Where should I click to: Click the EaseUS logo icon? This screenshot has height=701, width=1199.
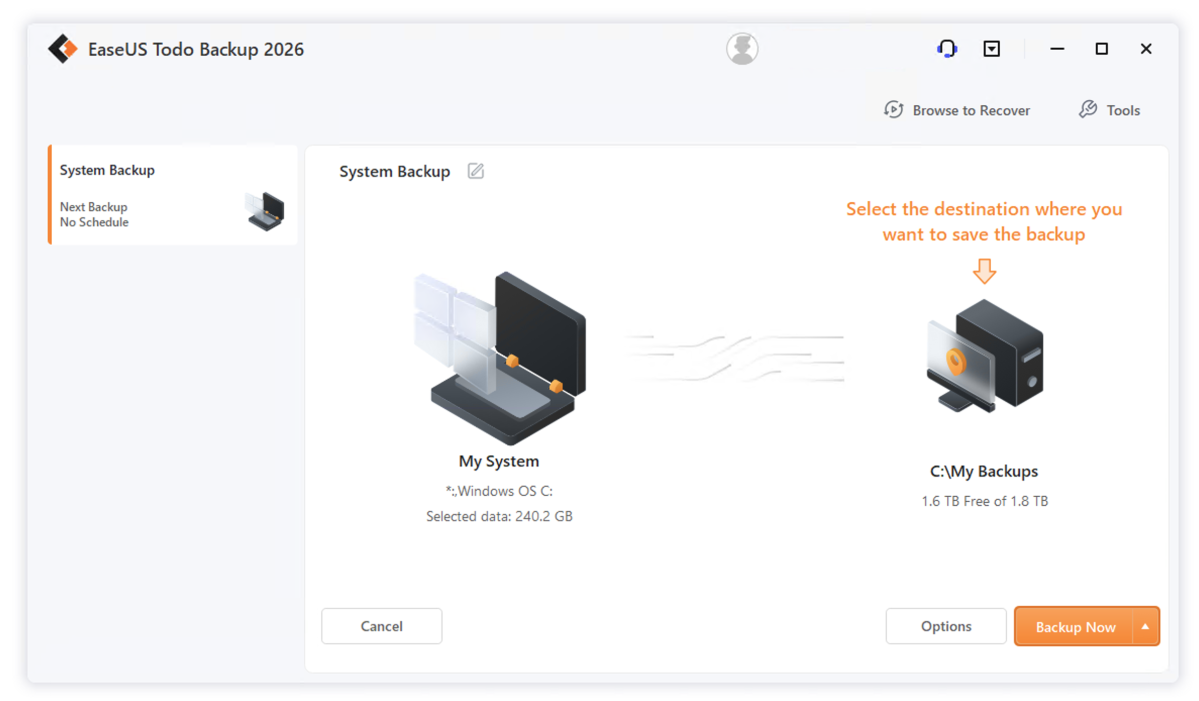pos(63,49)
